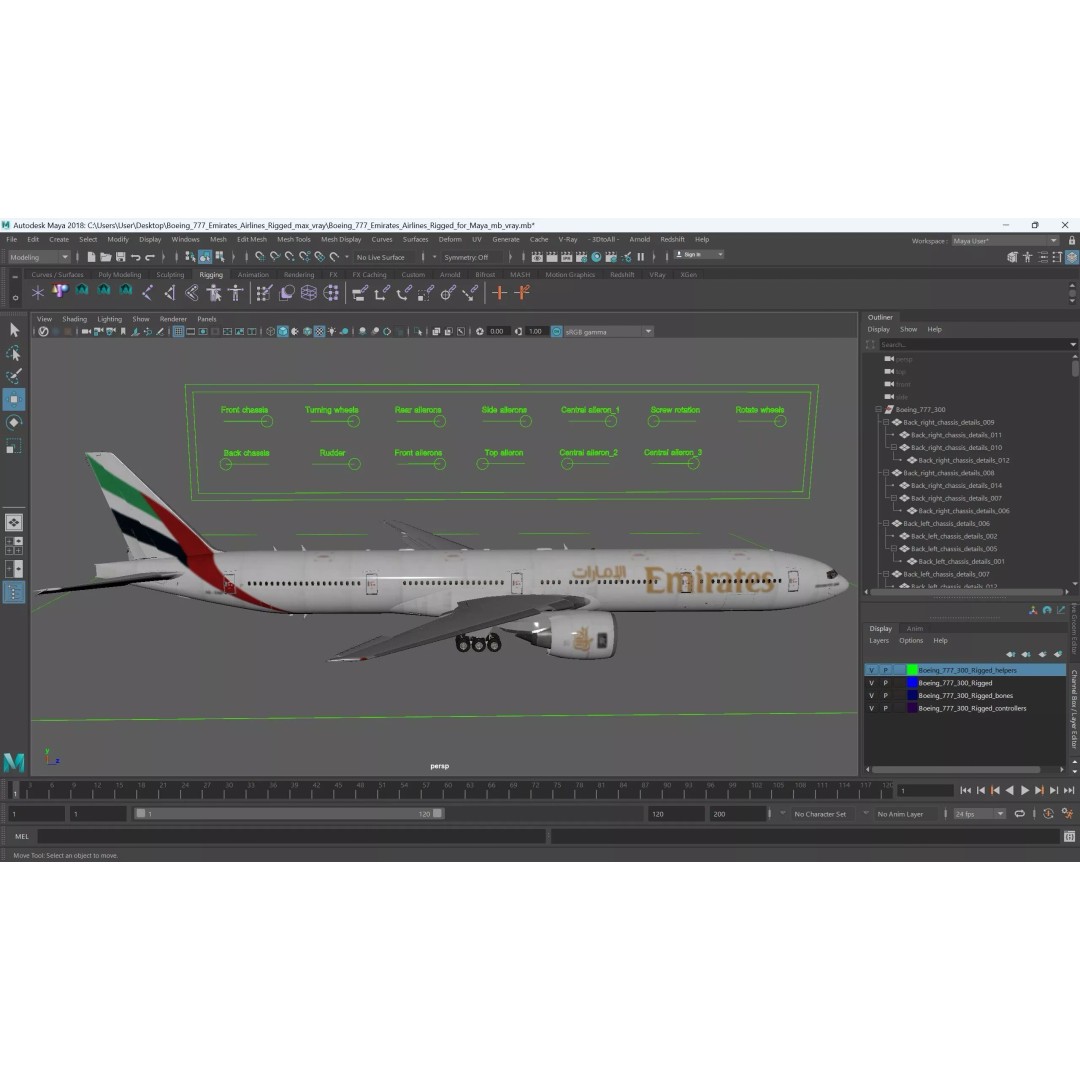Activate the Scale tool in toolbox
1080x1080 pixels.
point(14,446)
